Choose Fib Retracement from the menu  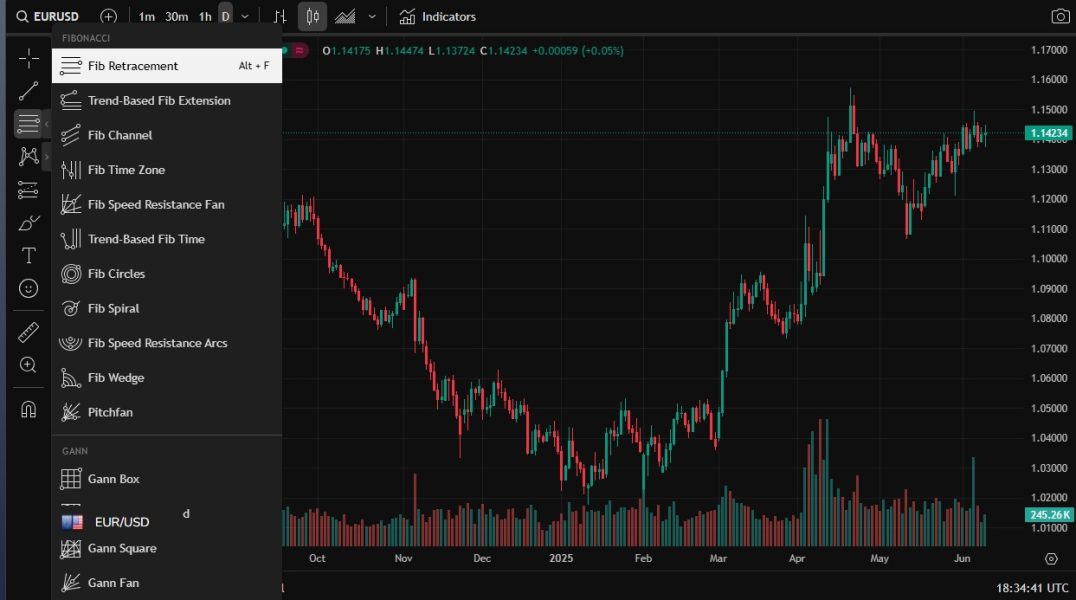pyautogui.click(x=133, y=66)
